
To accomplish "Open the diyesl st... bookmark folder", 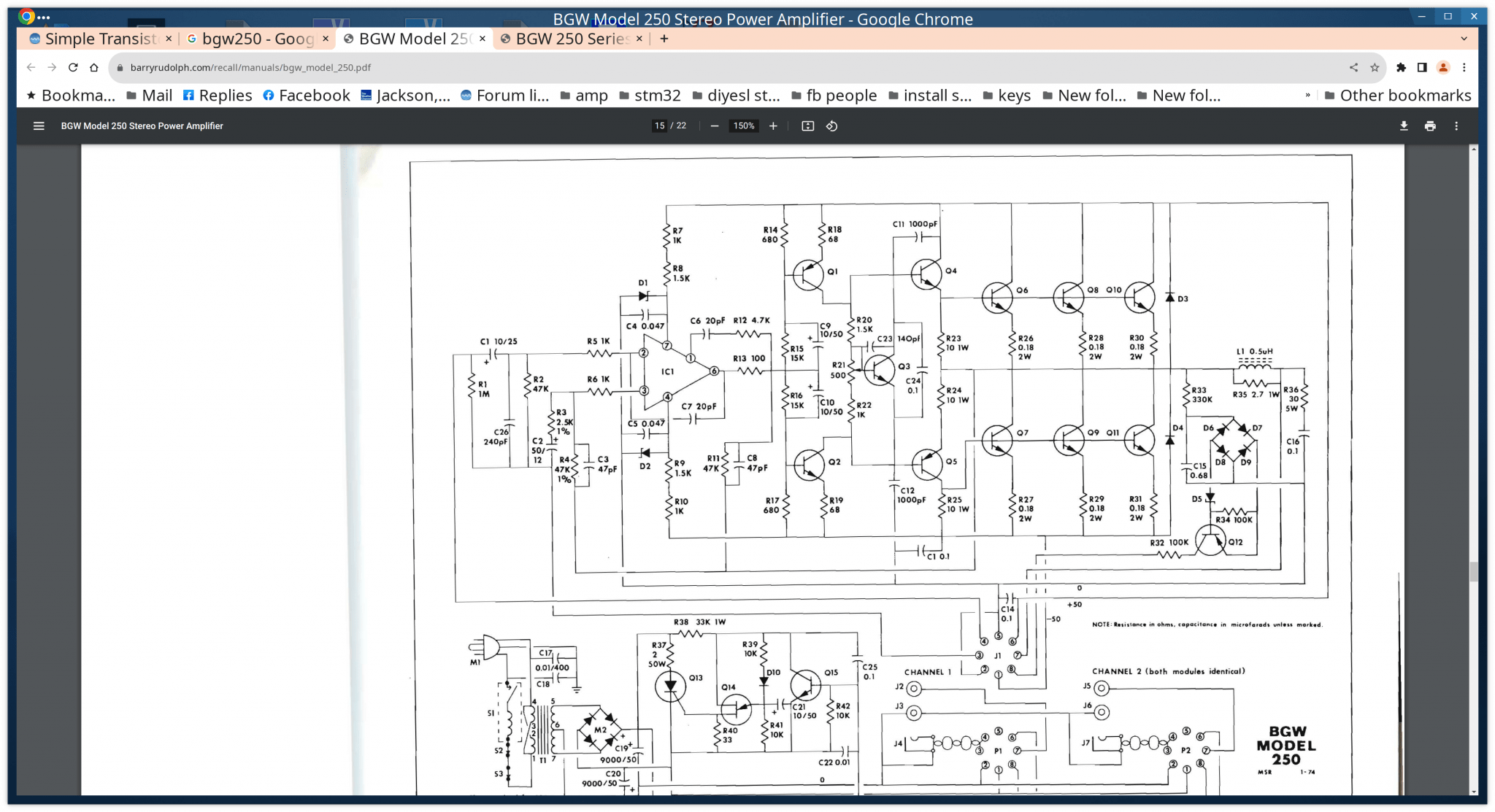I will pos(736,96).
